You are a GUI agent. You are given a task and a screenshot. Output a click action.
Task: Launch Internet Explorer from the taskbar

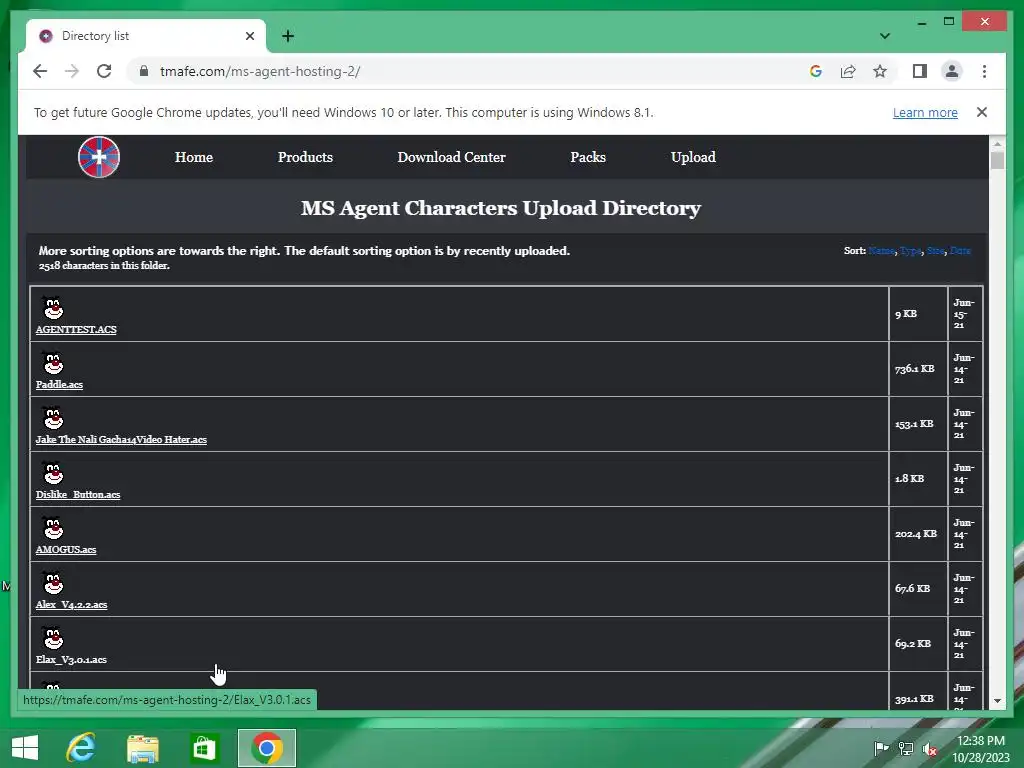point(81,748)
